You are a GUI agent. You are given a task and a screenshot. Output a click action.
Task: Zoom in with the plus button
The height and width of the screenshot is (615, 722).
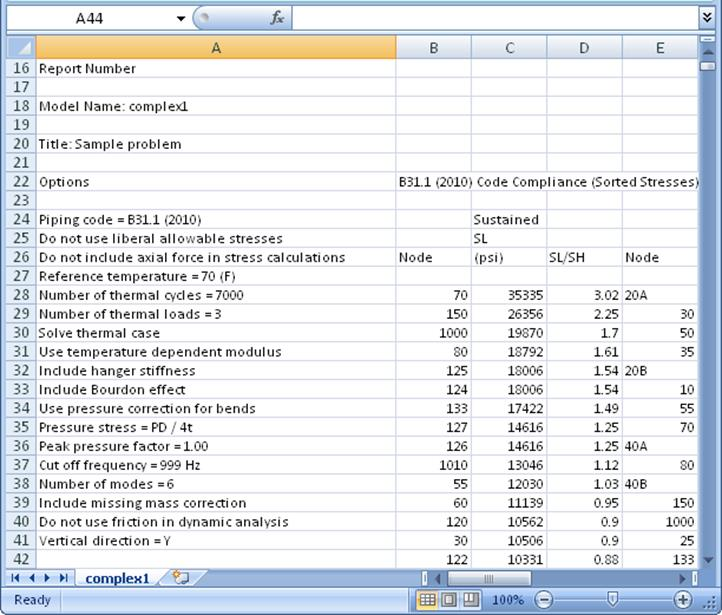pos(683,600)
